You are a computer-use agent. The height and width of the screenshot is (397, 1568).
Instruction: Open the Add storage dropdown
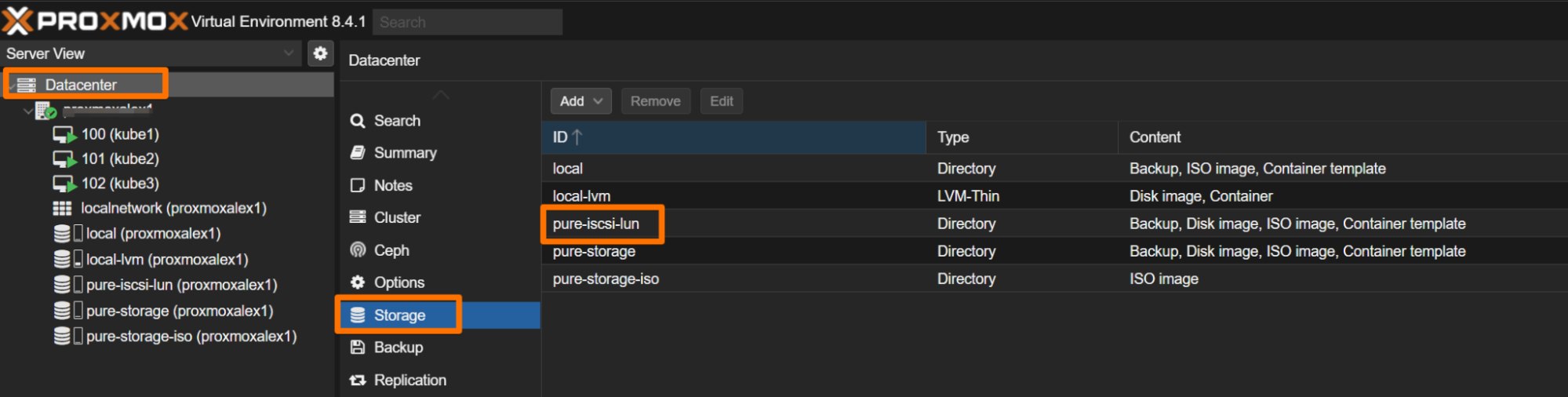(580, 101)
